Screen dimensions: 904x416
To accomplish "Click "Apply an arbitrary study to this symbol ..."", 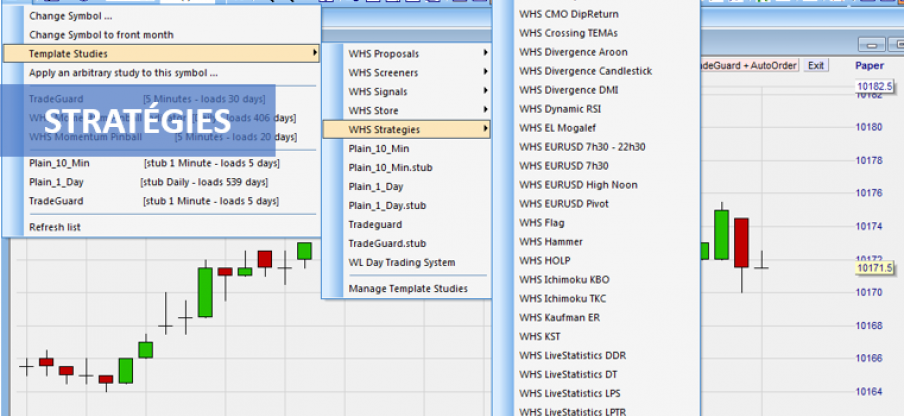I will coord(161,73).
